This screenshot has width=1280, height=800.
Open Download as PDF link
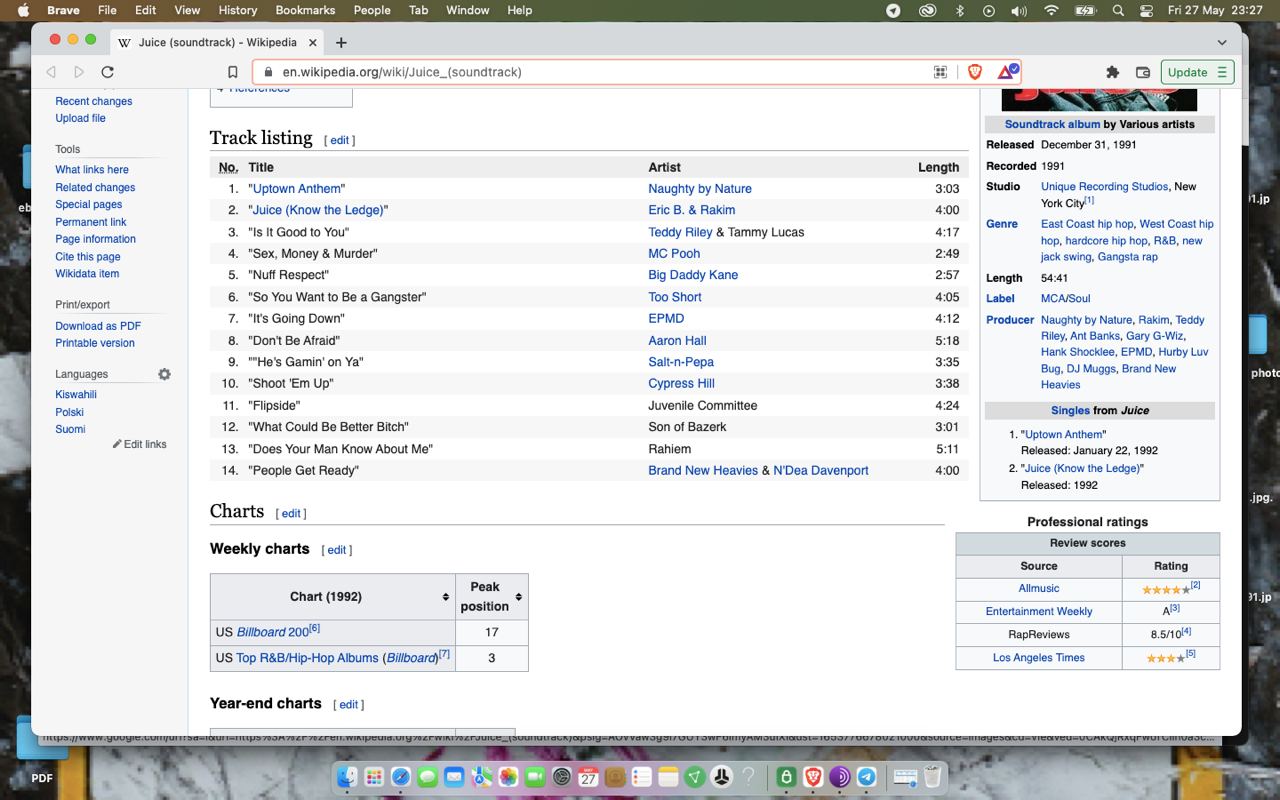[x=98, y=326]
